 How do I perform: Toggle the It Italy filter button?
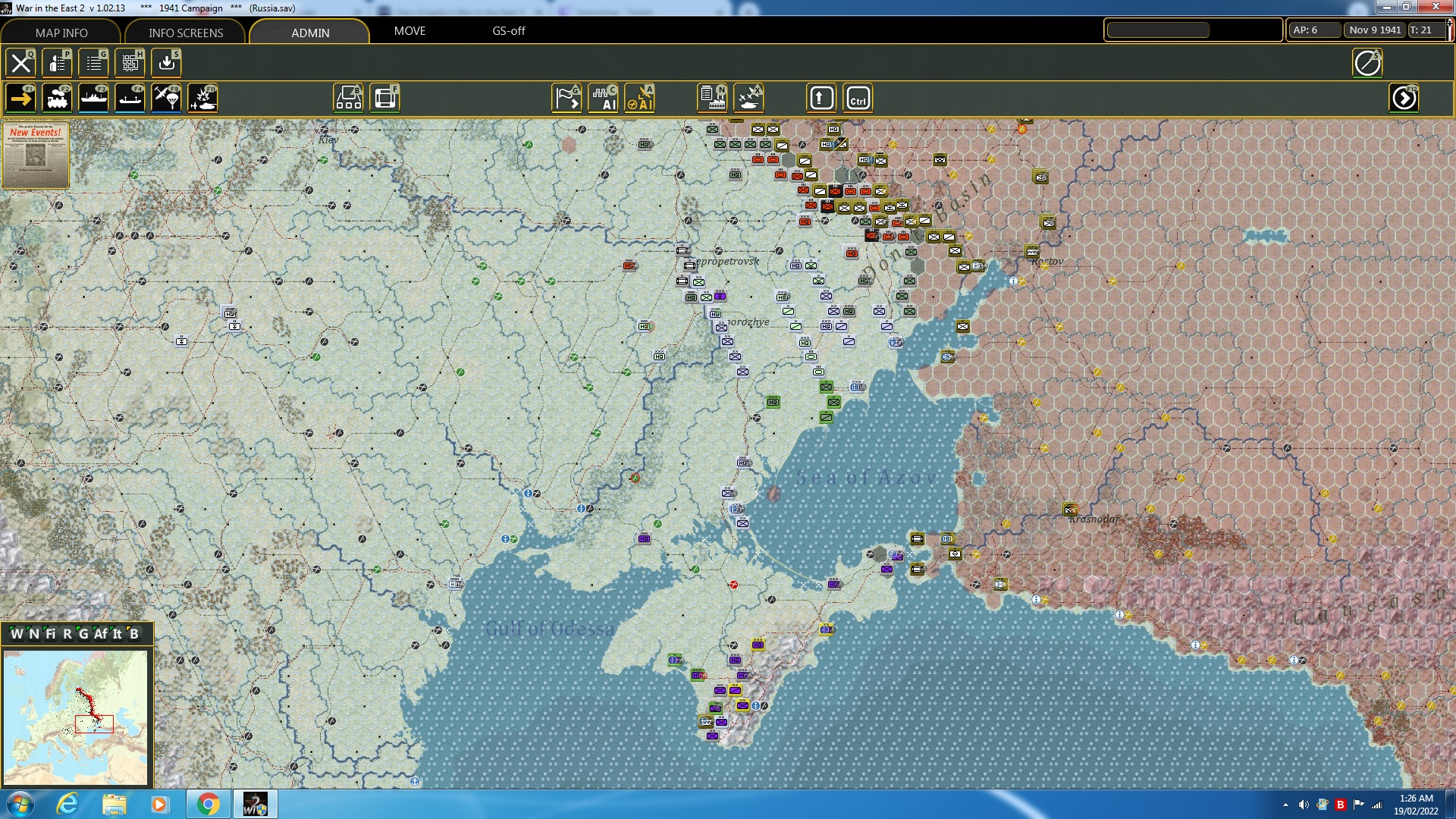click(117, 634)
